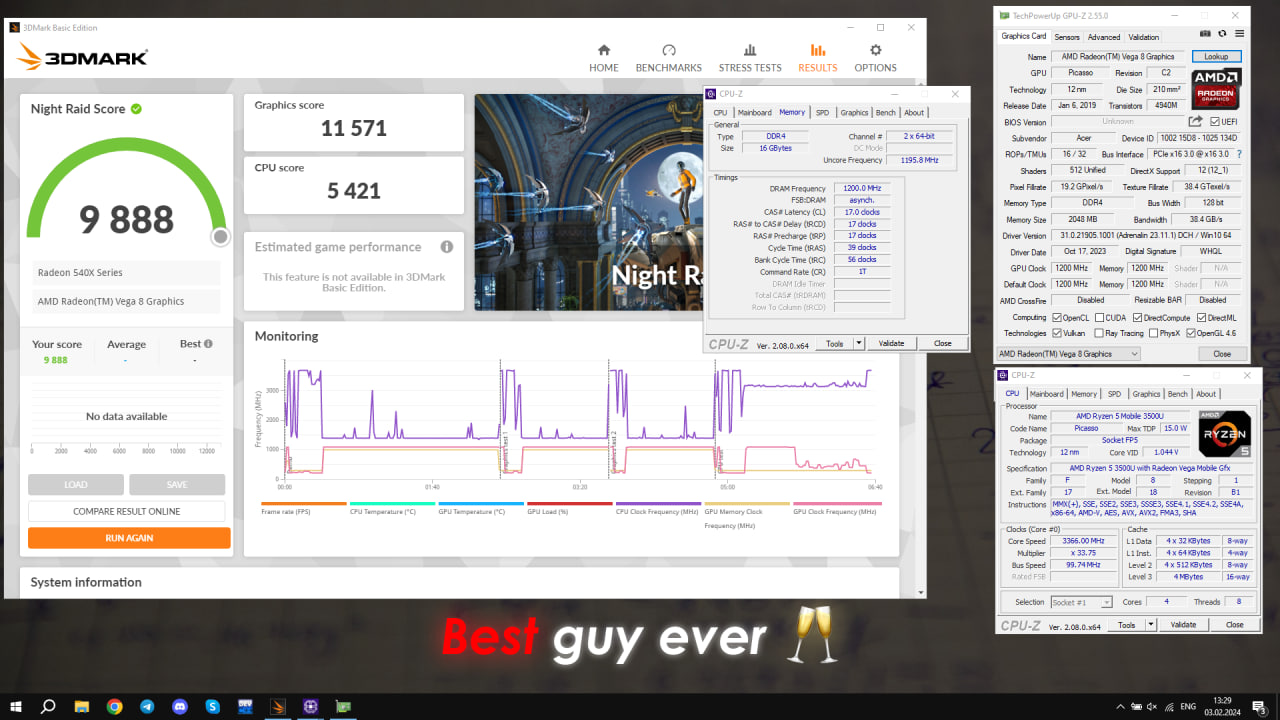
Task: Take a screenshot using GPU-Z camera icon
Action: 1205,34
